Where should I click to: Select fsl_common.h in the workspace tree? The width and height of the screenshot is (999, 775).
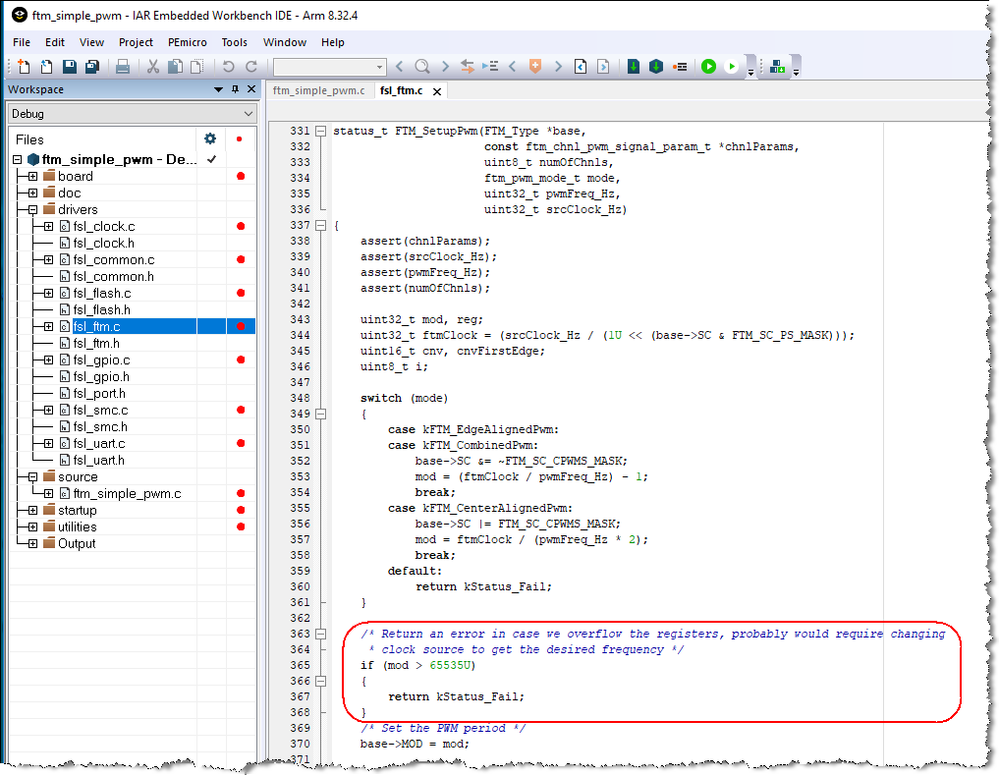point(113,277)
